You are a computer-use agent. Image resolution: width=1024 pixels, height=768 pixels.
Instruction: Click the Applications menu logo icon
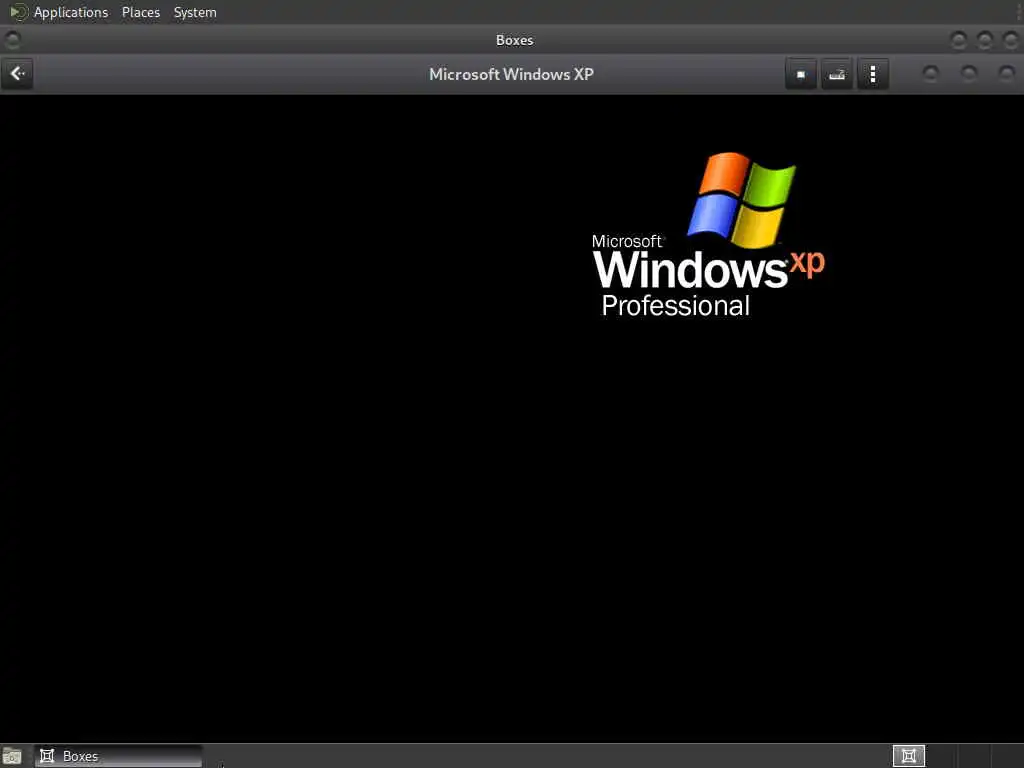pos(18,12)
